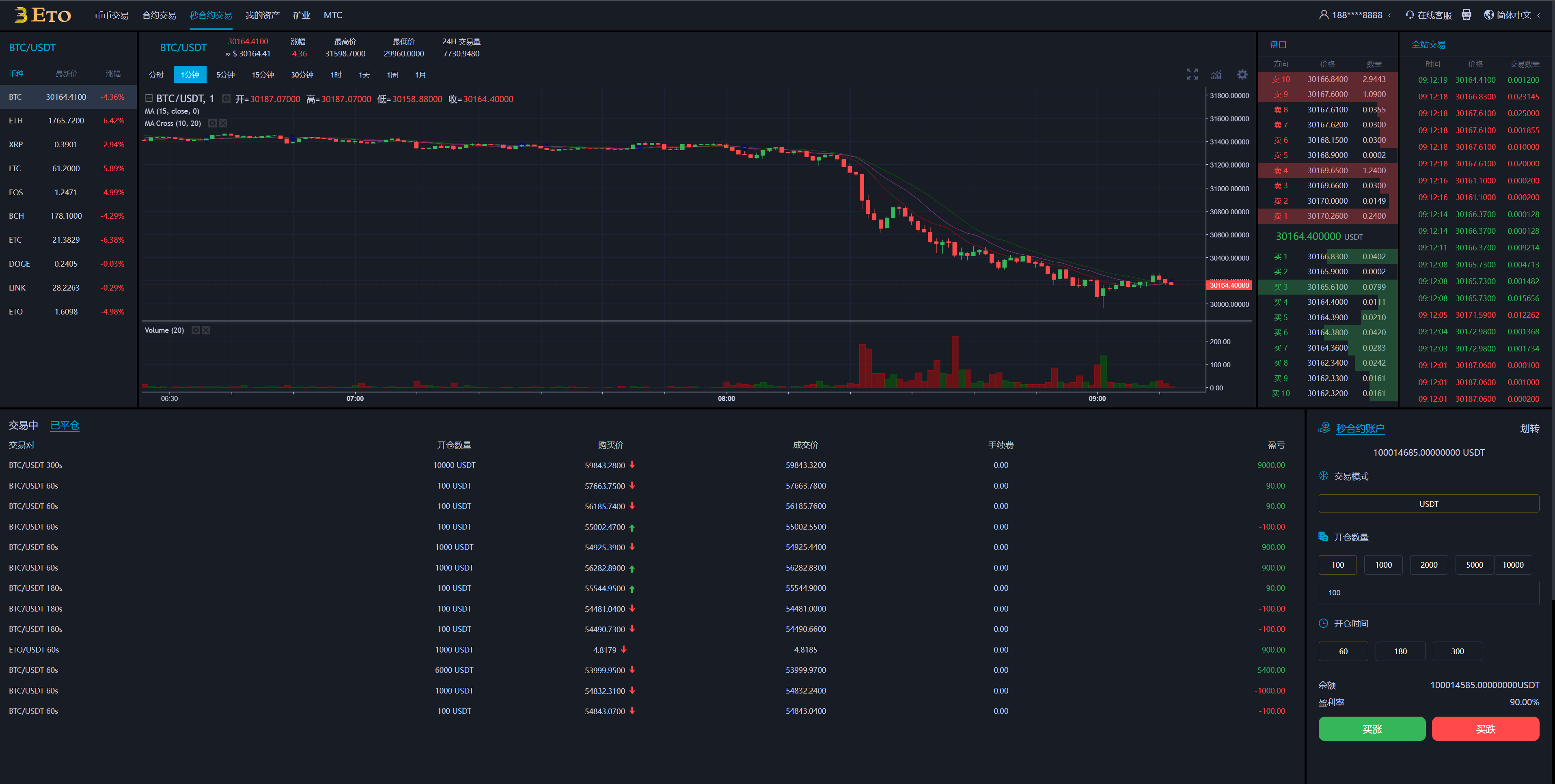Click the clock icon beside 开仓时间
The height and width of the screenshot is (784, 1555).
[x=1324, y=623]
